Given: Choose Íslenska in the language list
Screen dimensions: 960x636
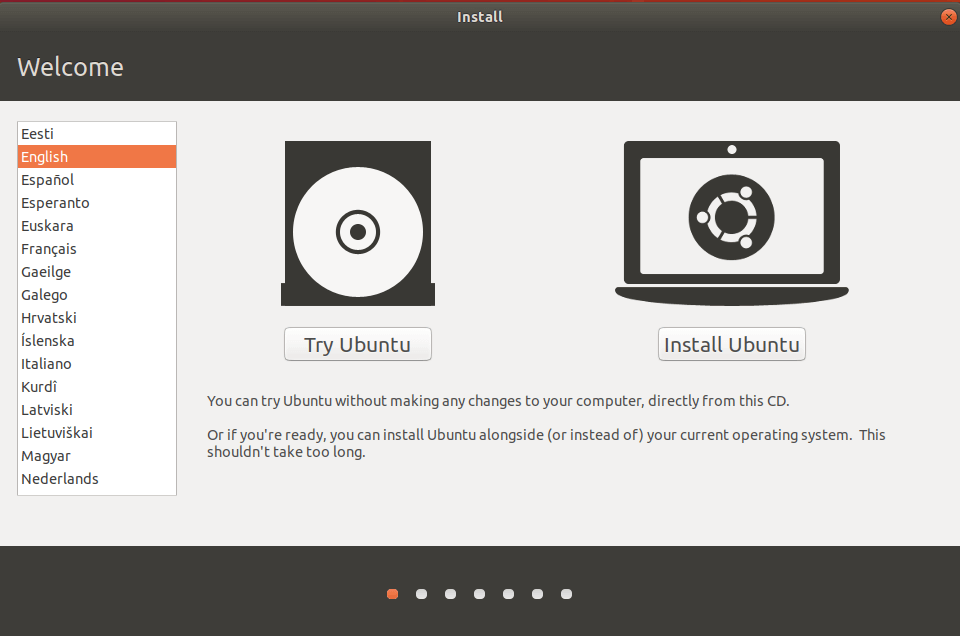Looking at the screenshot, I should (x=97, y=340).
